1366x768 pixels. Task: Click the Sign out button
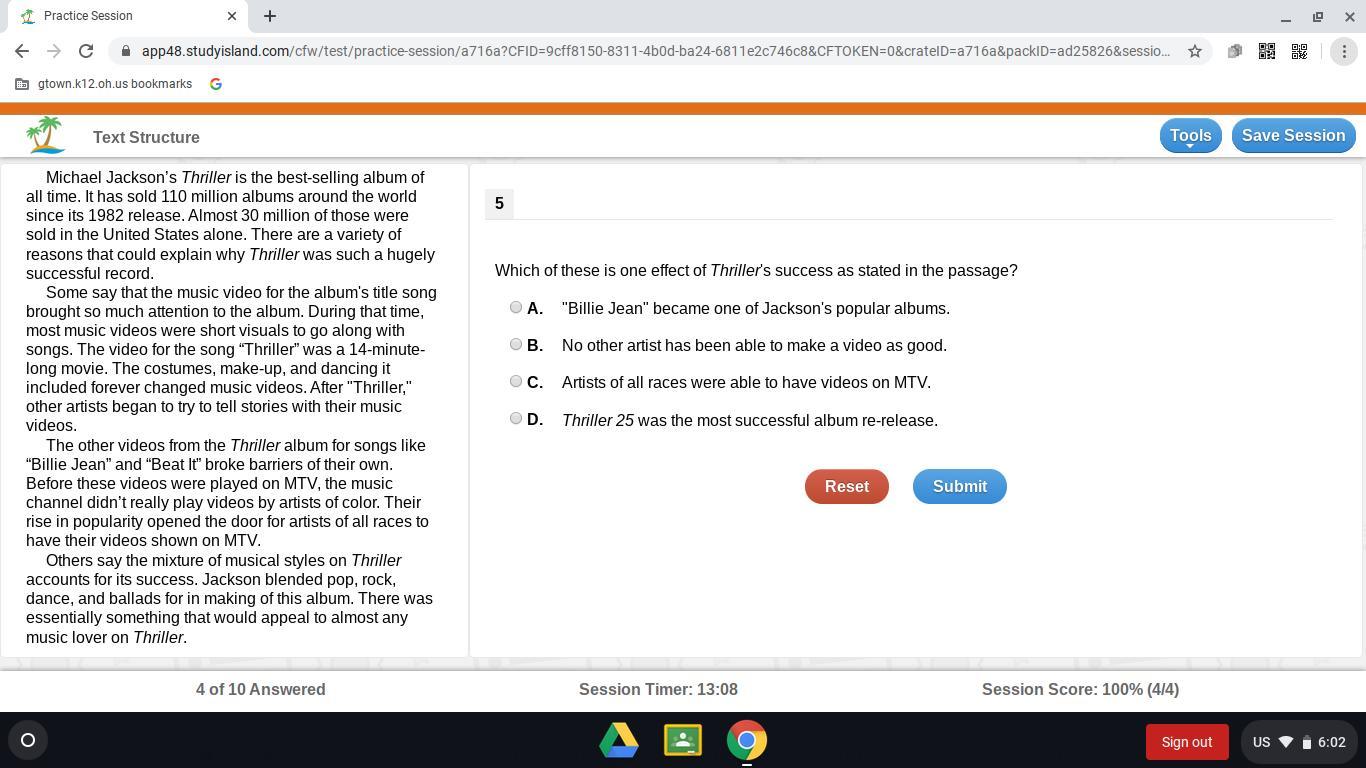pyautogui.click(x=1186, y=742)
